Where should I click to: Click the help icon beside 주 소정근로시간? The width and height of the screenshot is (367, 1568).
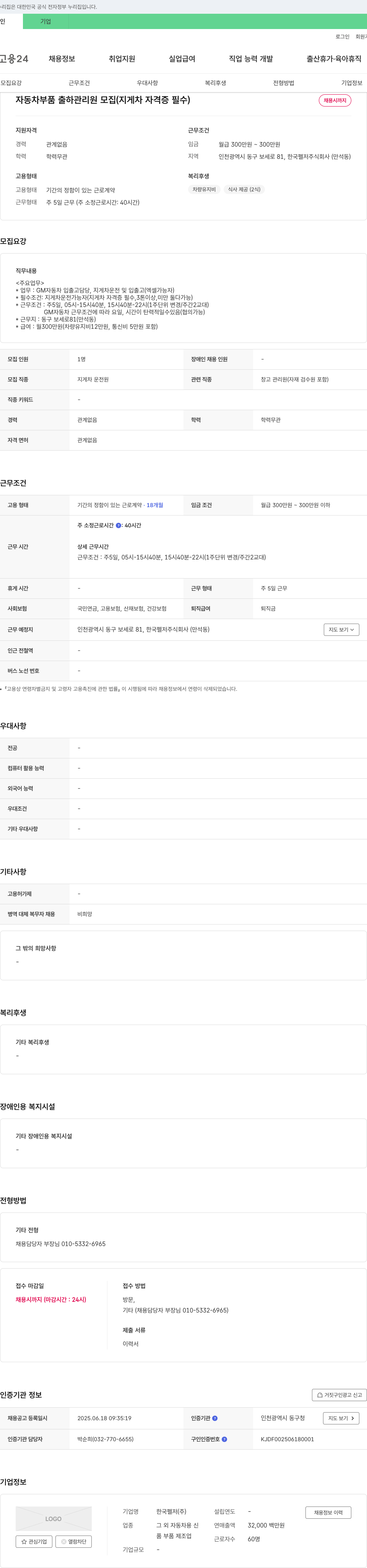point(118,525)
